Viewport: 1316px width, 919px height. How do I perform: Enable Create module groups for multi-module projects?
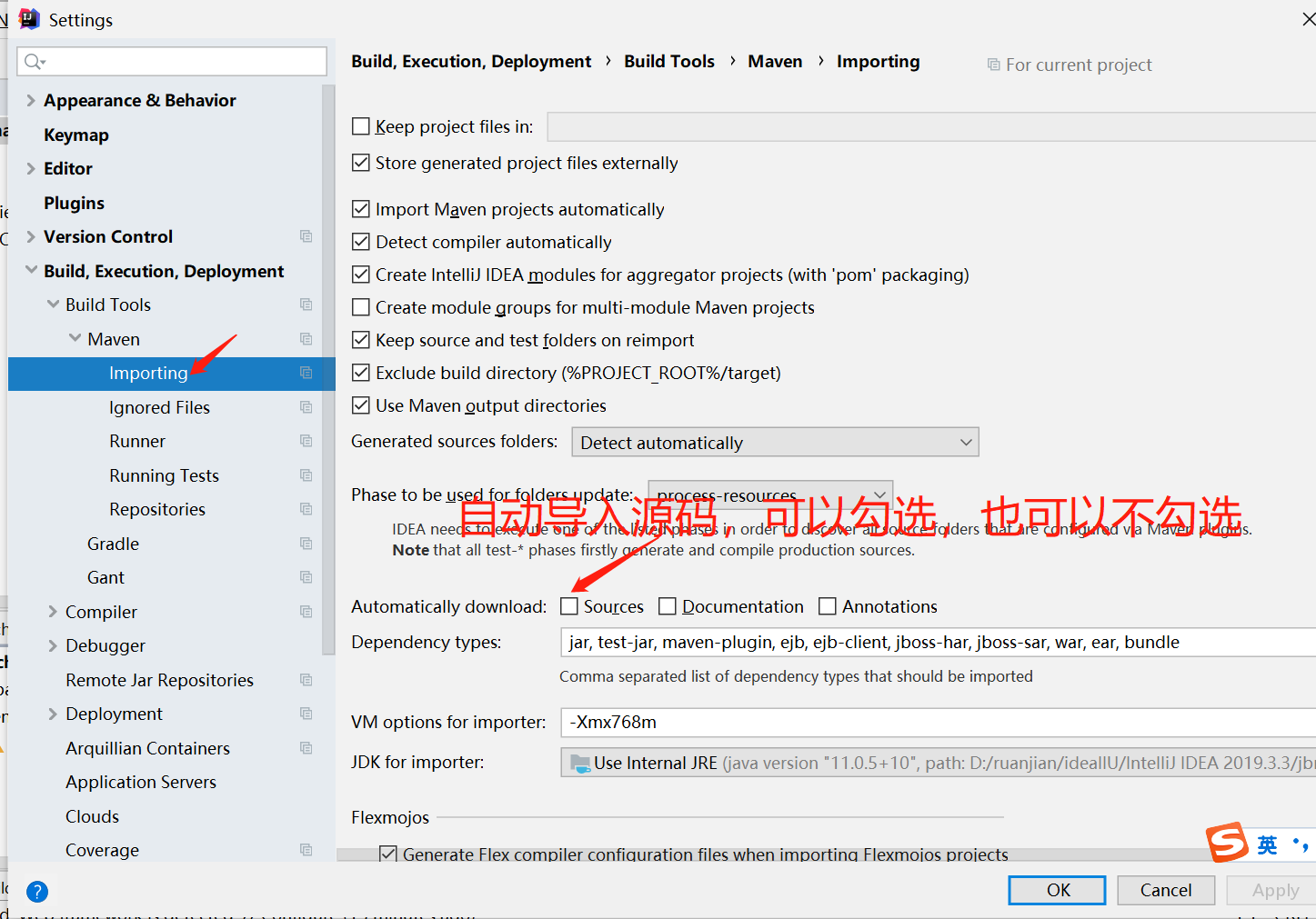coord(361,307)
